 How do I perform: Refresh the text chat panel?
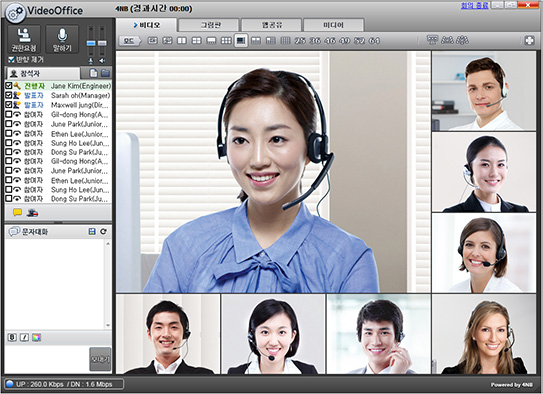103,231
